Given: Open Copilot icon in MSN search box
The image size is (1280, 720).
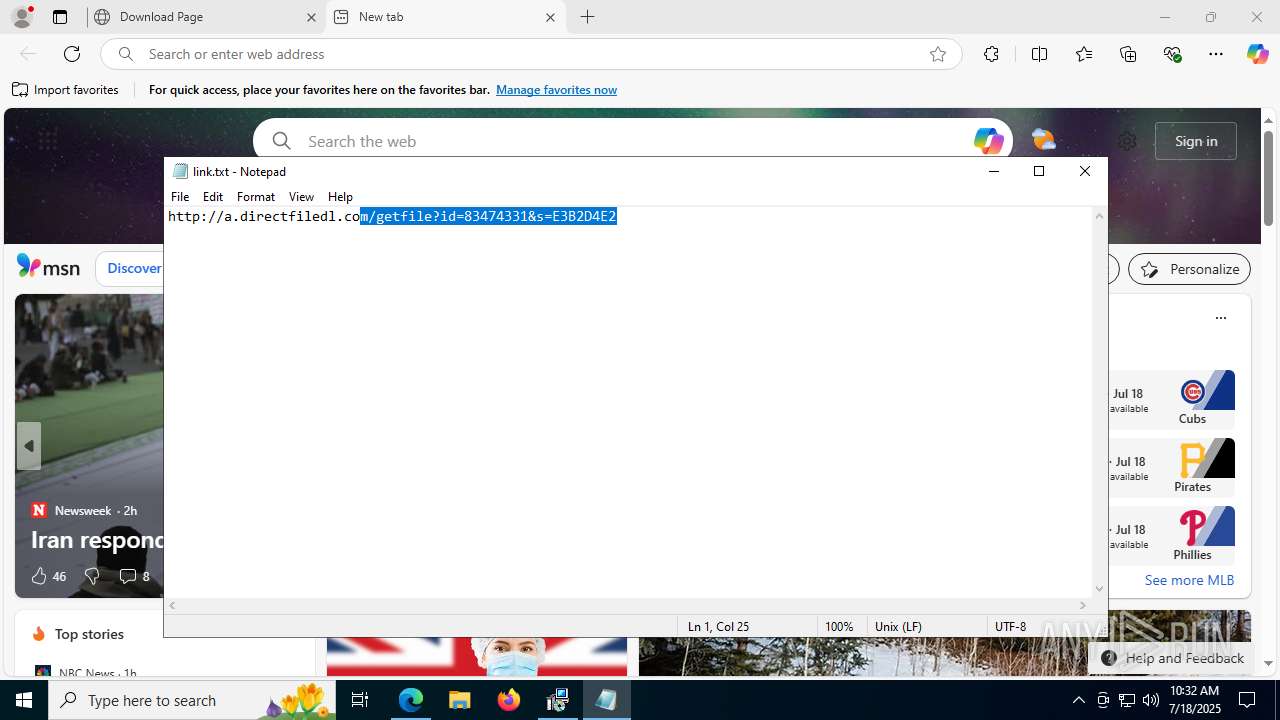Looking at the screenshot, I should (x=988, y=141).
